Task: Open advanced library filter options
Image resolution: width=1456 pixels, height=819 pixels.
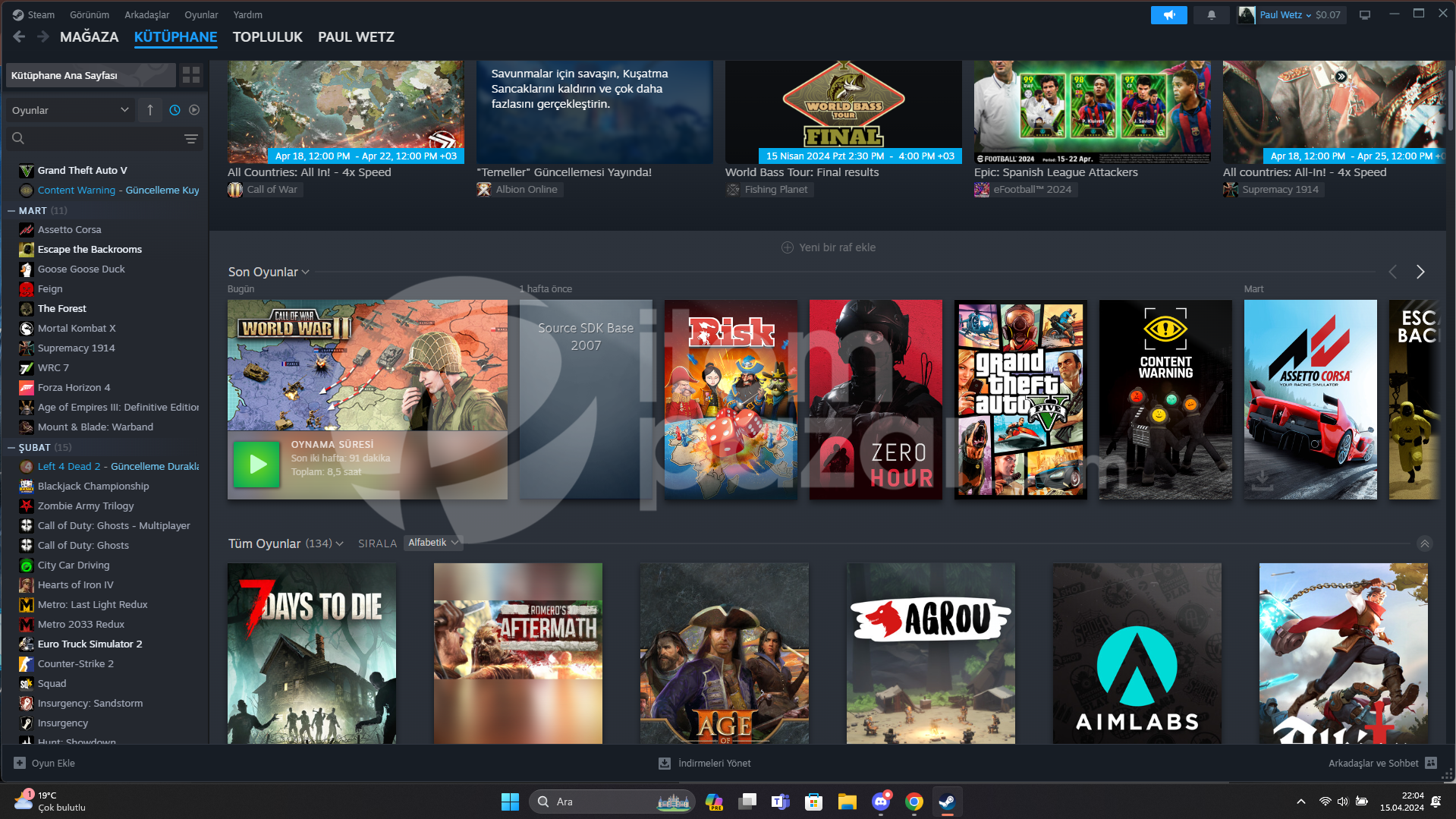Action: pos(191,139)
